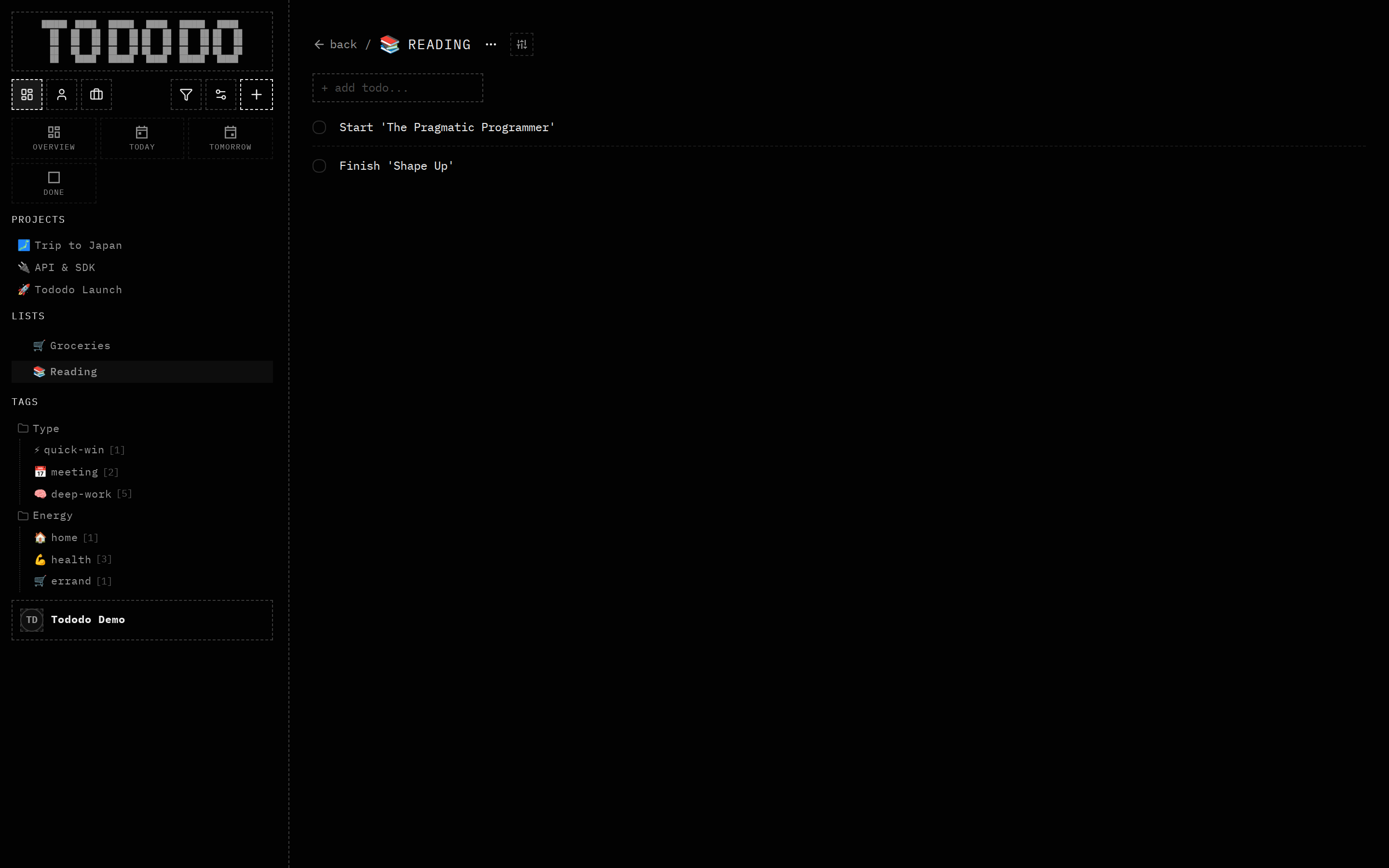Click the PROJECTS section header
Image resolution: width=1389 pixels, height=868 pixels.
coord(39,220)
